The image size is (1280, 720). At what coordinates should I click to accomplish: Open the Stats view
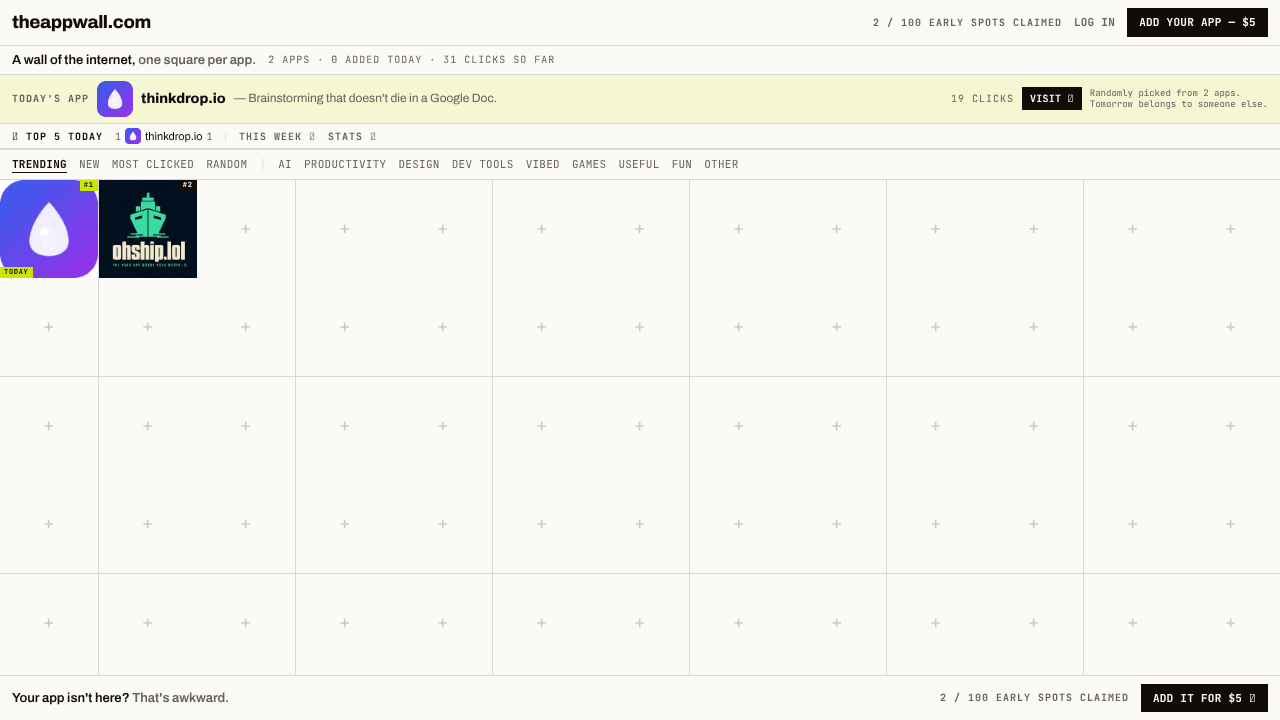(352, 136)
